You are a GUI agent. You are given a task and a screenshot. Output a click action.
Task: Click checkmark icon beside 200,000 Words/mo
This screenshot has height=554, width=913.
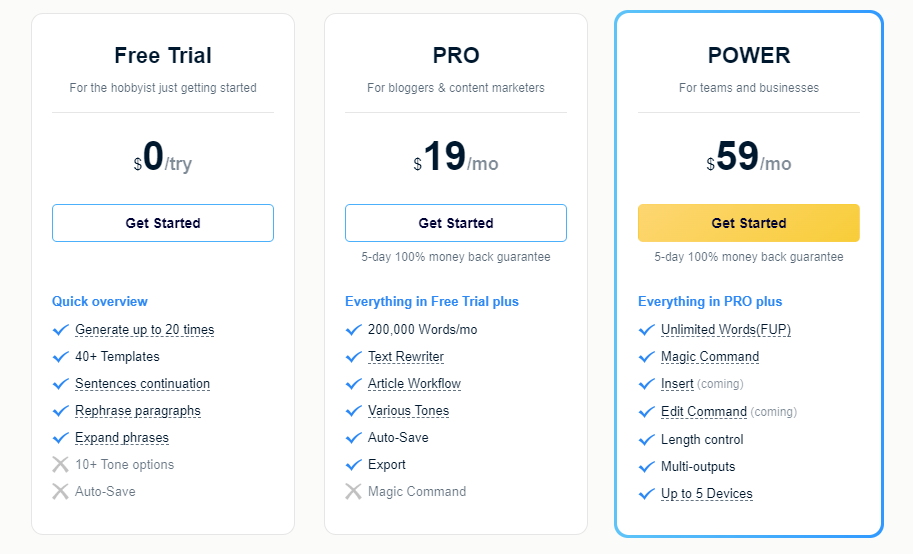[353, 330]
